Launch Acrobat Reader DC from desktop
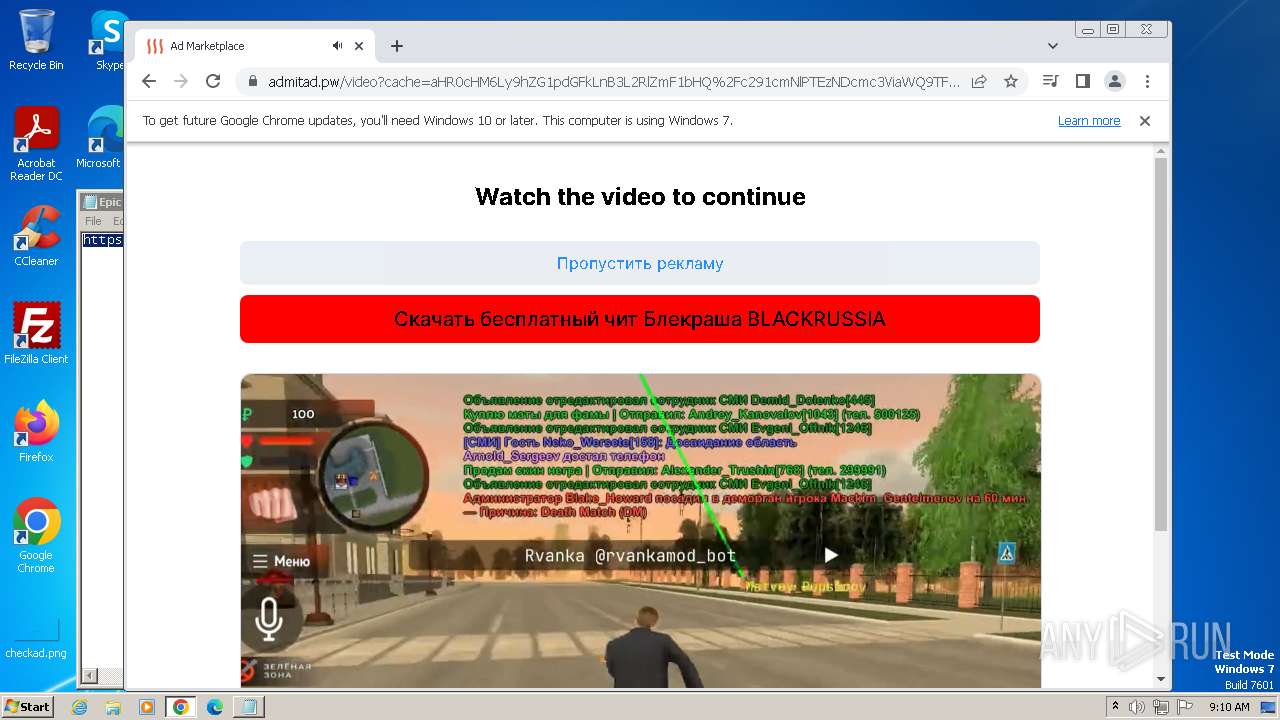 pos(36,144)
